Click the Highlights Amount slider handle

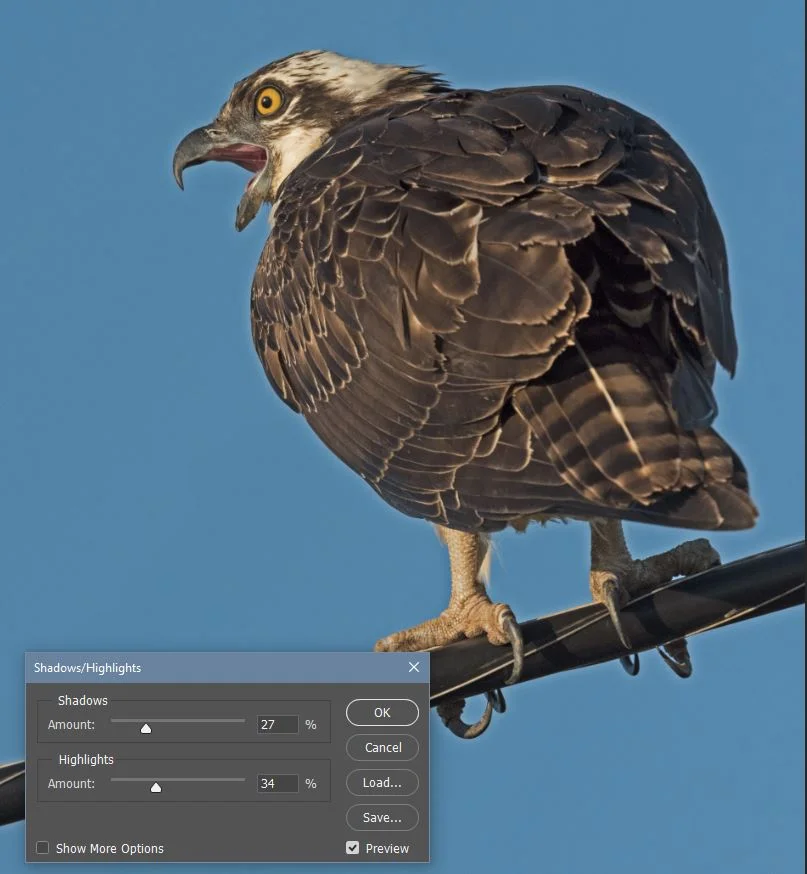(156, 787)
